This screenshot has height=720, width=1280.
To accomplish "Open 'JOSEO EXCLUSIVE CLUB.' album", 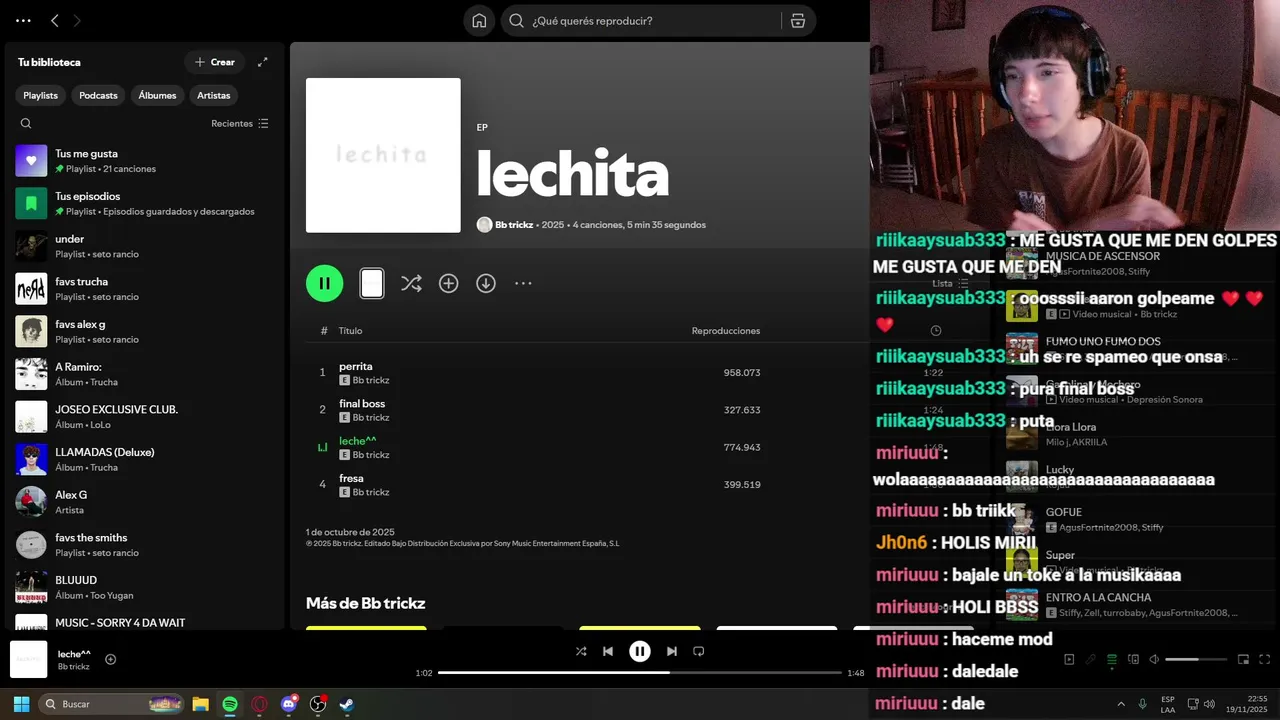I will (145, 417).
